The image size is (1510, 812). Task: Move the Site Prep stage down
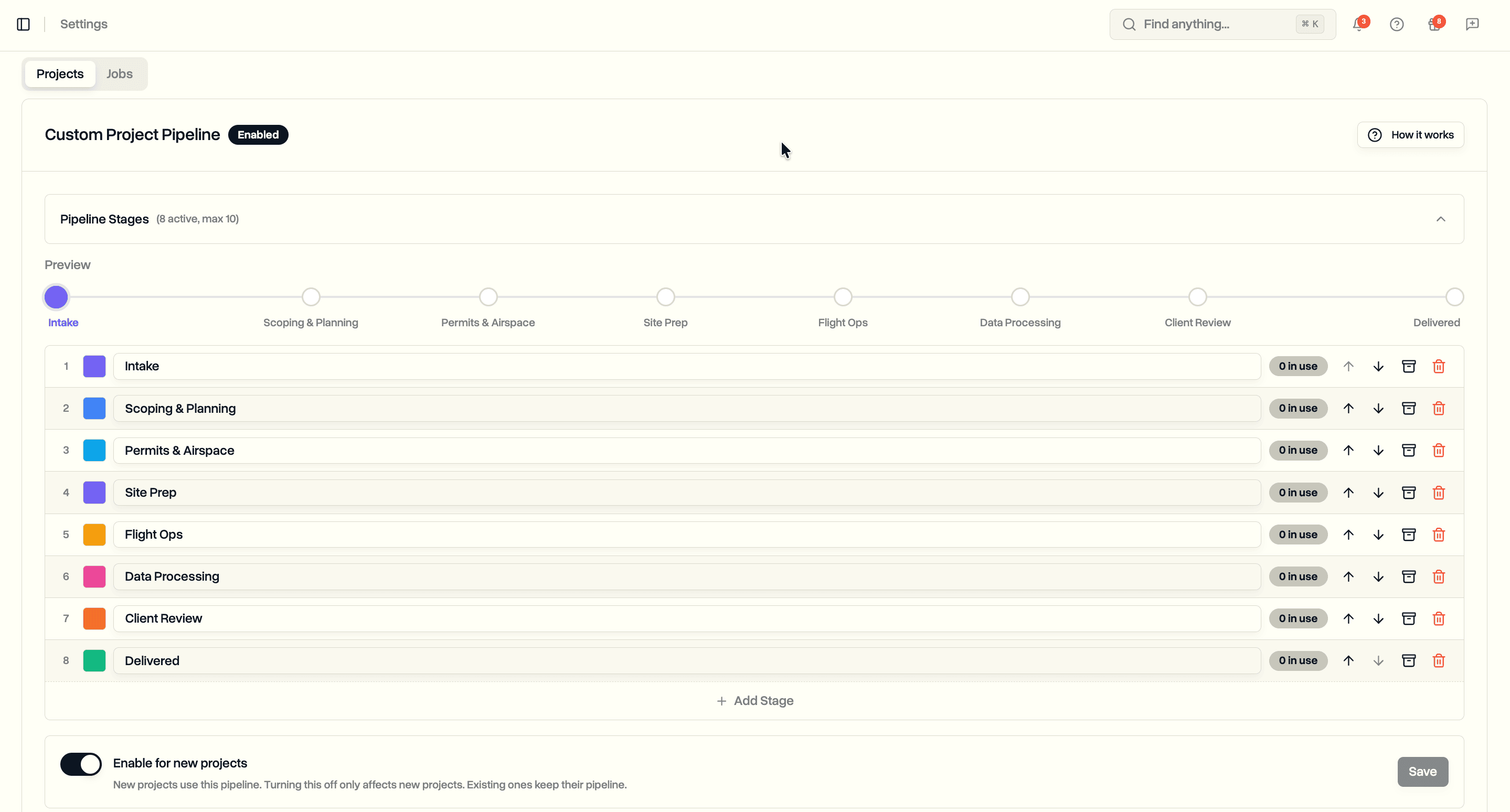[x=1378, y=492]
